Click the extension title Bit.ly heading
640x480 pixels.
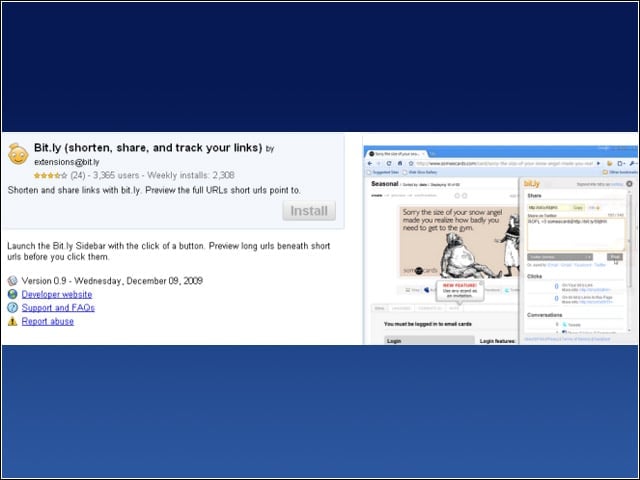point(148,147)
